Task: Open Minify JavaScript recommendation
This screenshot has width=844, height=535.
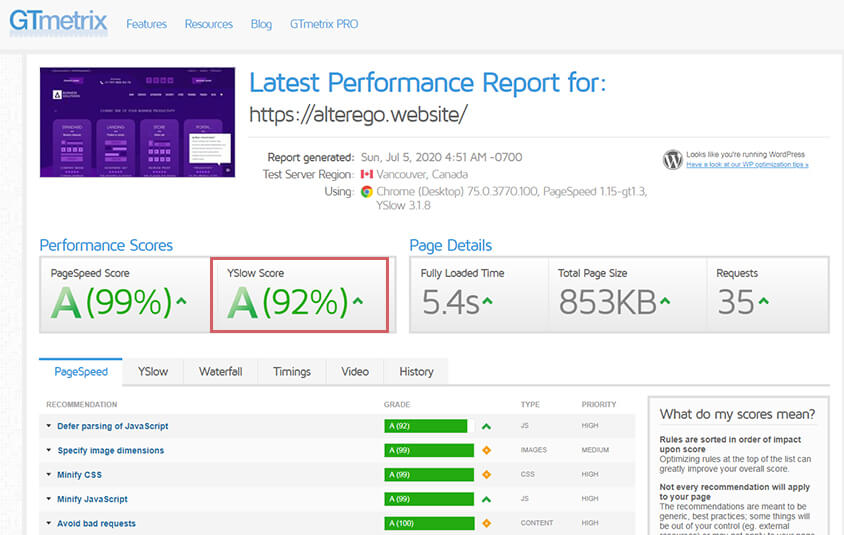Action: [x=92, y=499]
